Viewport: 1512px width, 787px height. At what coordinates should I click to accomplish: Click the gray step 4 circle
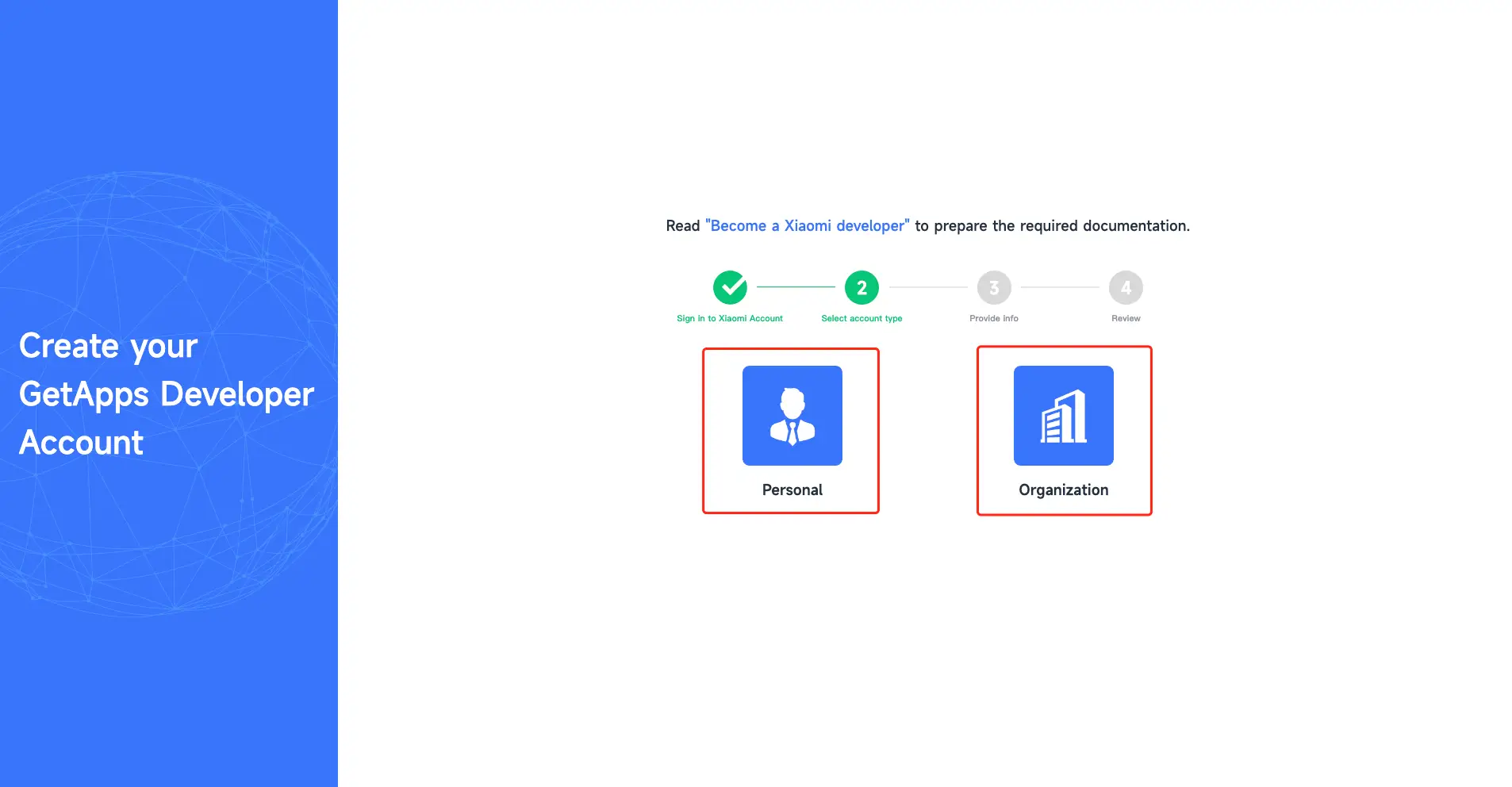(1126, 287)
